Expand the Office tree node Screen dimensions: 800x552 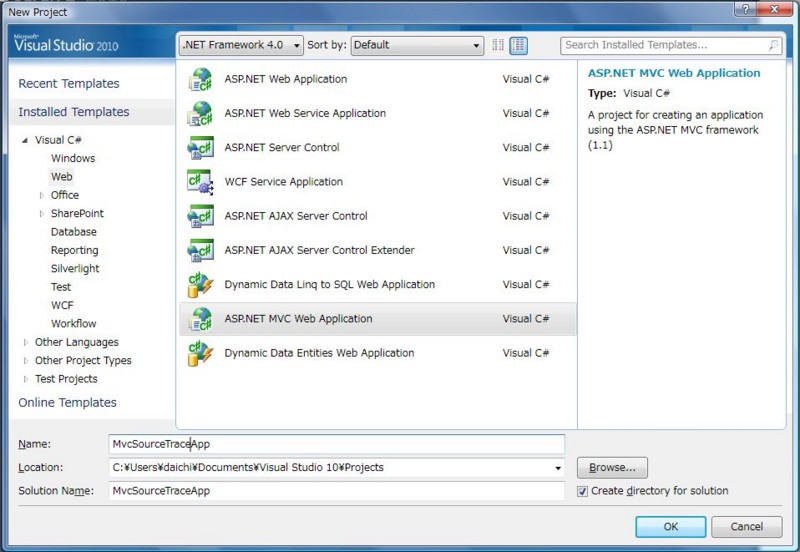tap(42, 195)
